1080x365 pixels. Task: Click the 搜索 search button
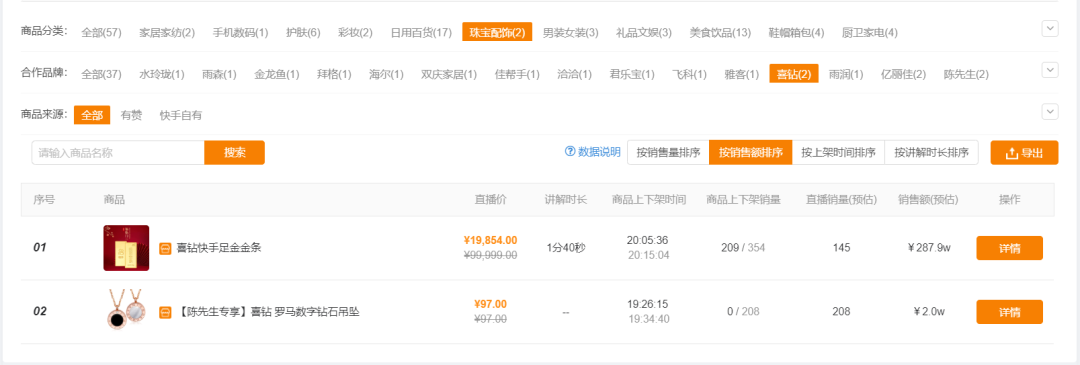click(x=234, y=153)
